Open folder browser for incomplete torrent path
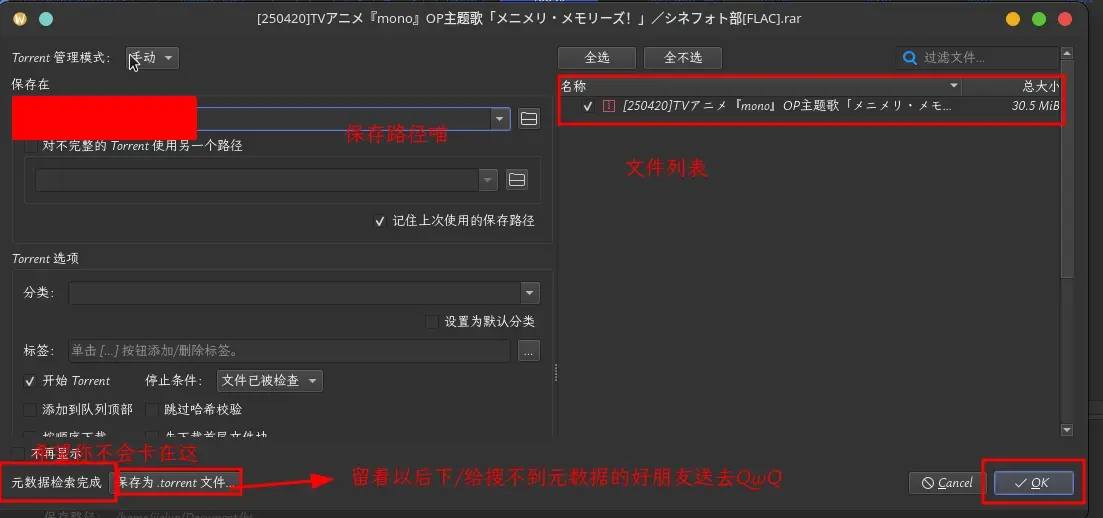Image resolution: width=1103 pixels, height=518 pixels. [x=517, y=180]
